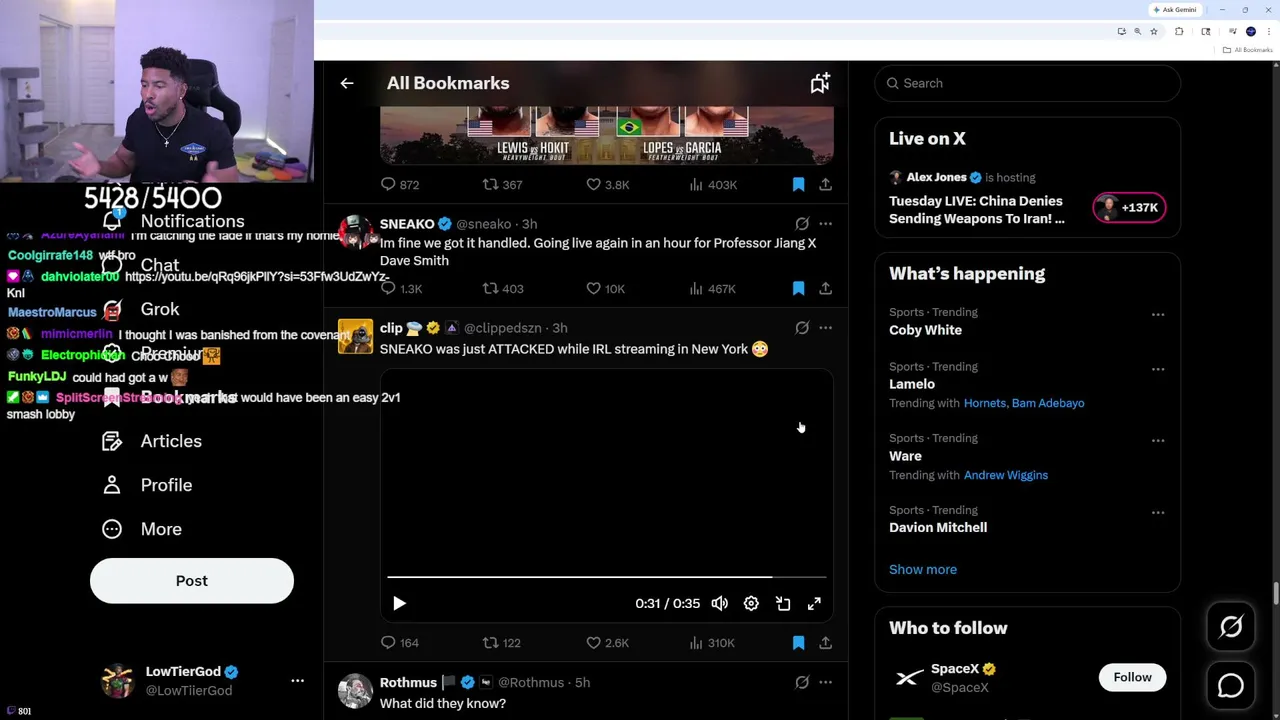Image resolution: width=1280 pixels, height=720 pixels.
Task: Show more trending topics
Action: click(x=923, y=569)
